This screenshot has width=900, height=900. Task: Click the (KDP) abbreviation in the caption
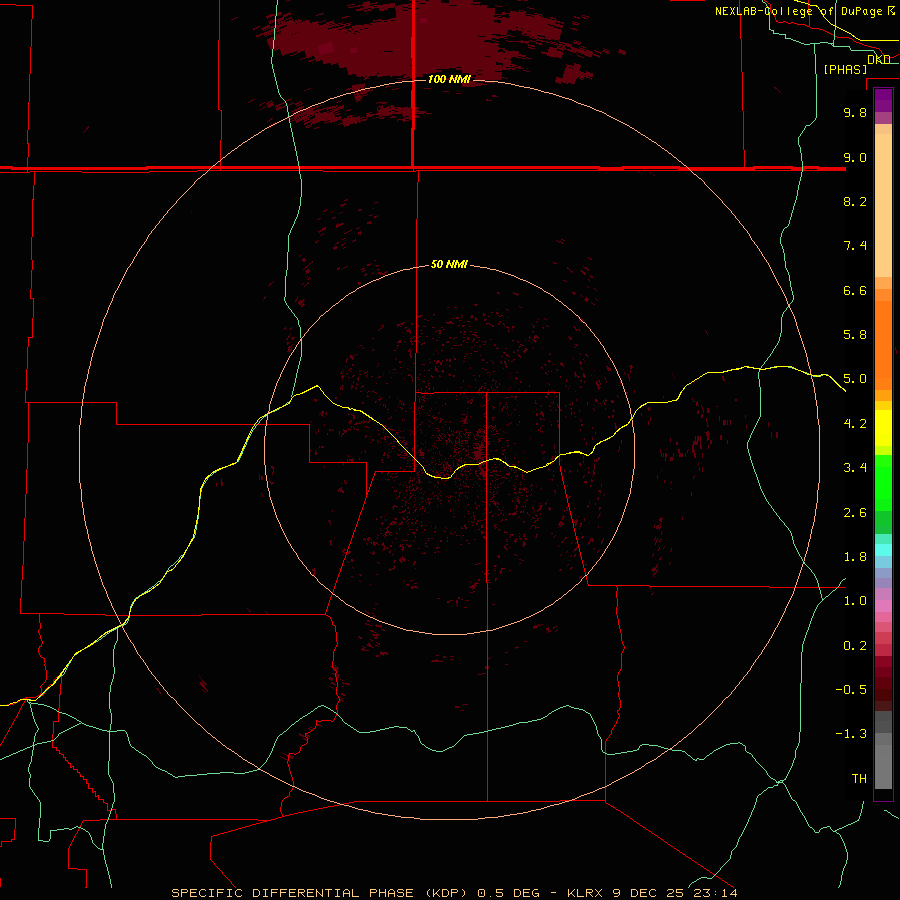pos(446,893)
